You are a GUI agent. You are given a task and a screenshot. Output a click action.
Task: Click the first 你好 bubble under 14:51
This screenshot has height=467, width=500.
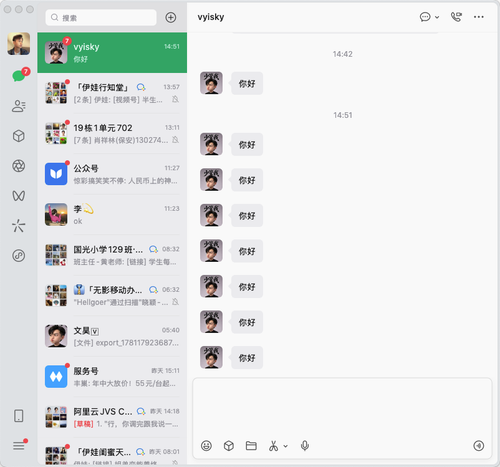coord(247,144)
